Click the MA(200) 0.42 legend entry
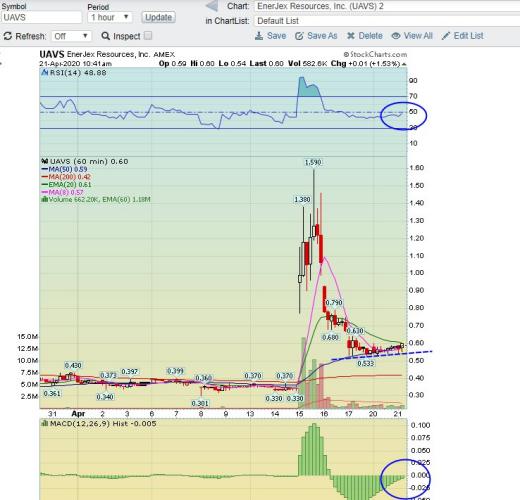The image size is (520, 500). [66, 177]
